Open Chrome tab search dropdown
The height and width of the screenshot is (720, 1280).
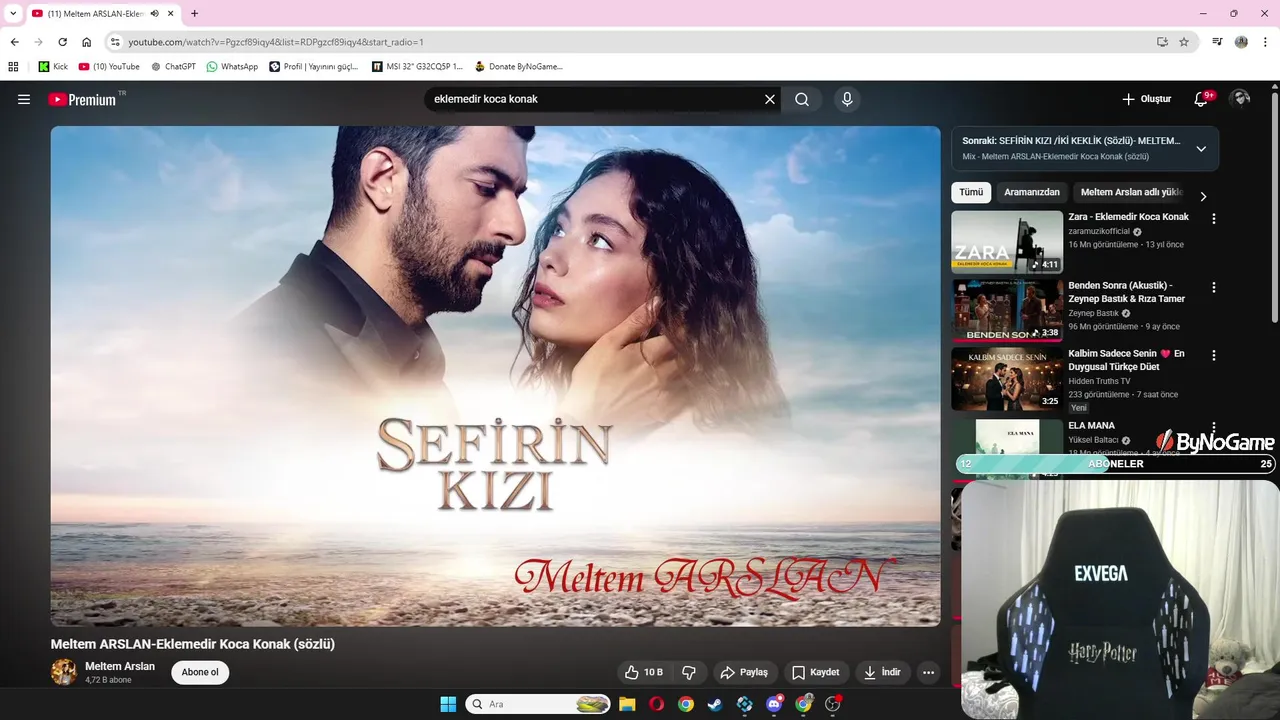pyautogui.click(x=13, y=13)
